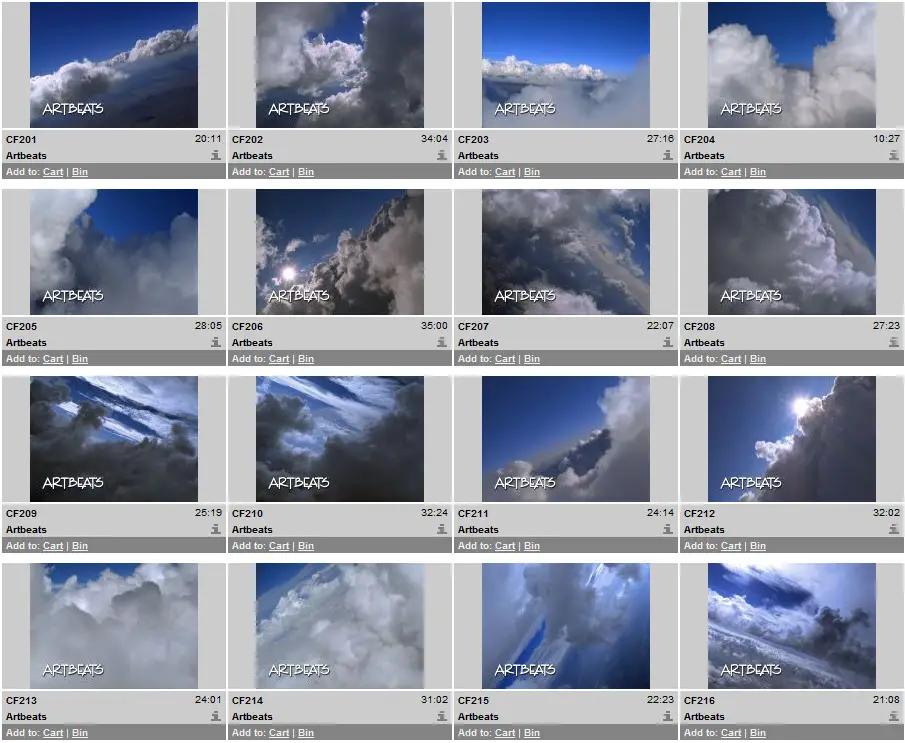
Task: Add clip CF208 to Bin
Action: 758,359
